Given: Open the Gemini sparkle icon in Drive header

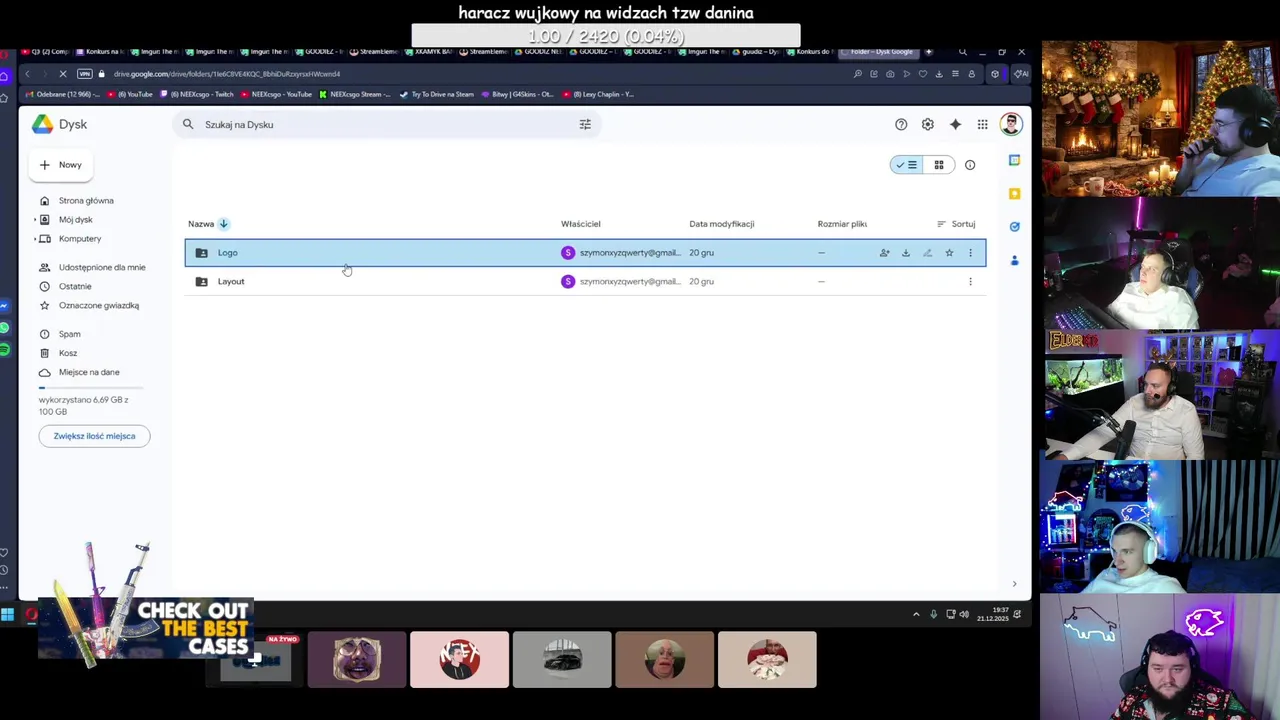Looking at the screenshot, I should [955, 124].
